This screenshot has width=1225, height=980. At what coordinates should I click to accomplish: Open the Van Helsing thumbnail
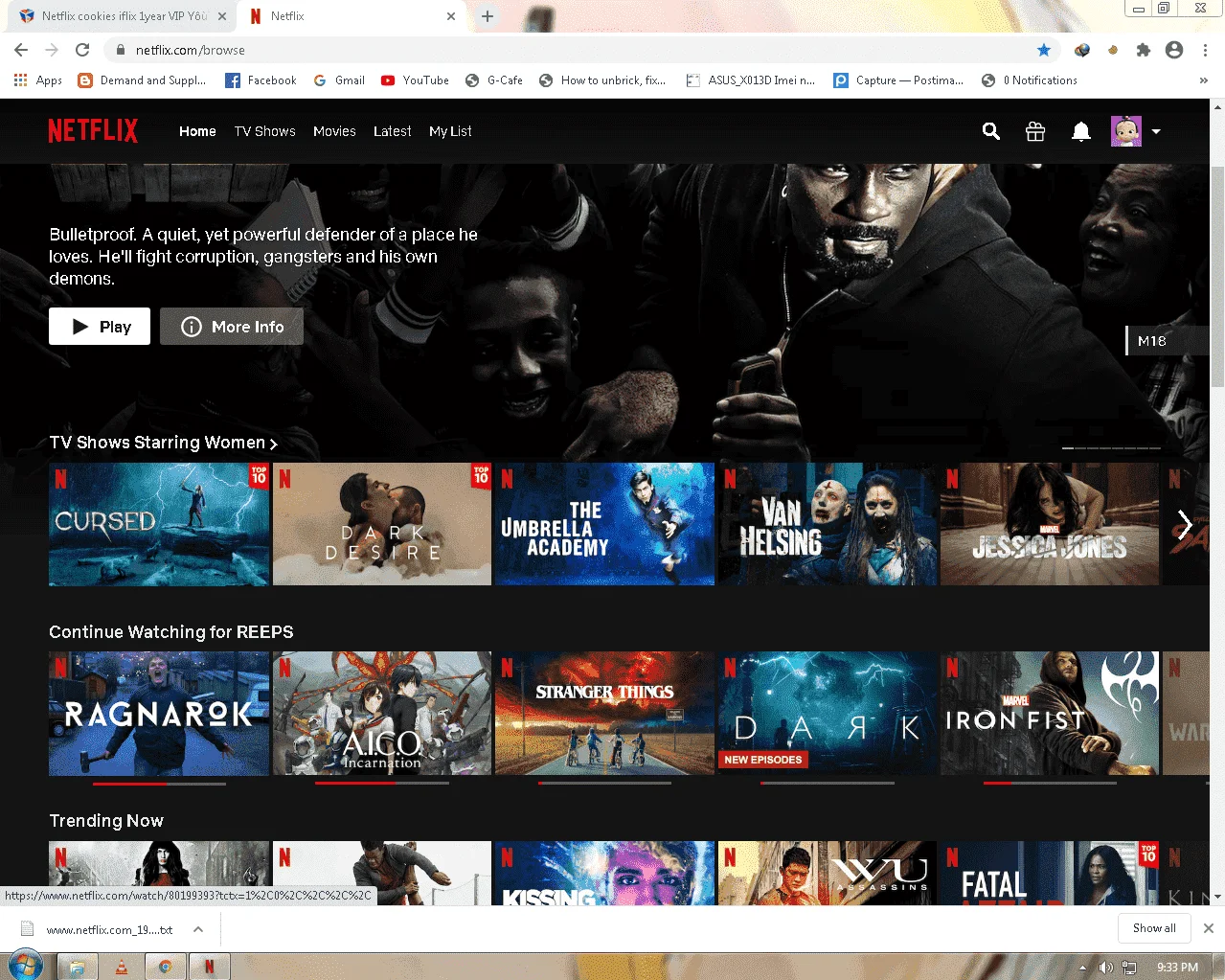828,524
